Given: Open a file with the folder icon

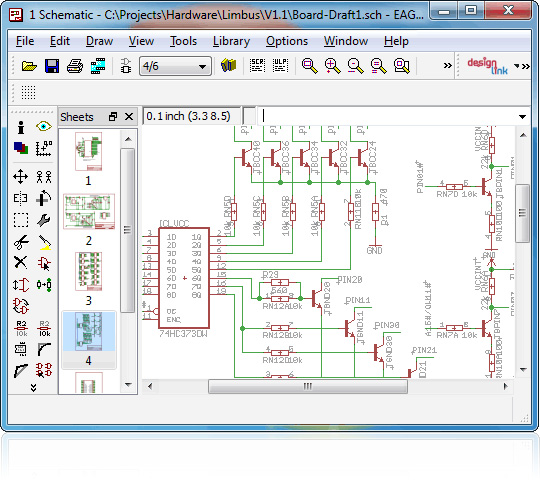Looking at the screenshot, I should click(x=29, y=65).
